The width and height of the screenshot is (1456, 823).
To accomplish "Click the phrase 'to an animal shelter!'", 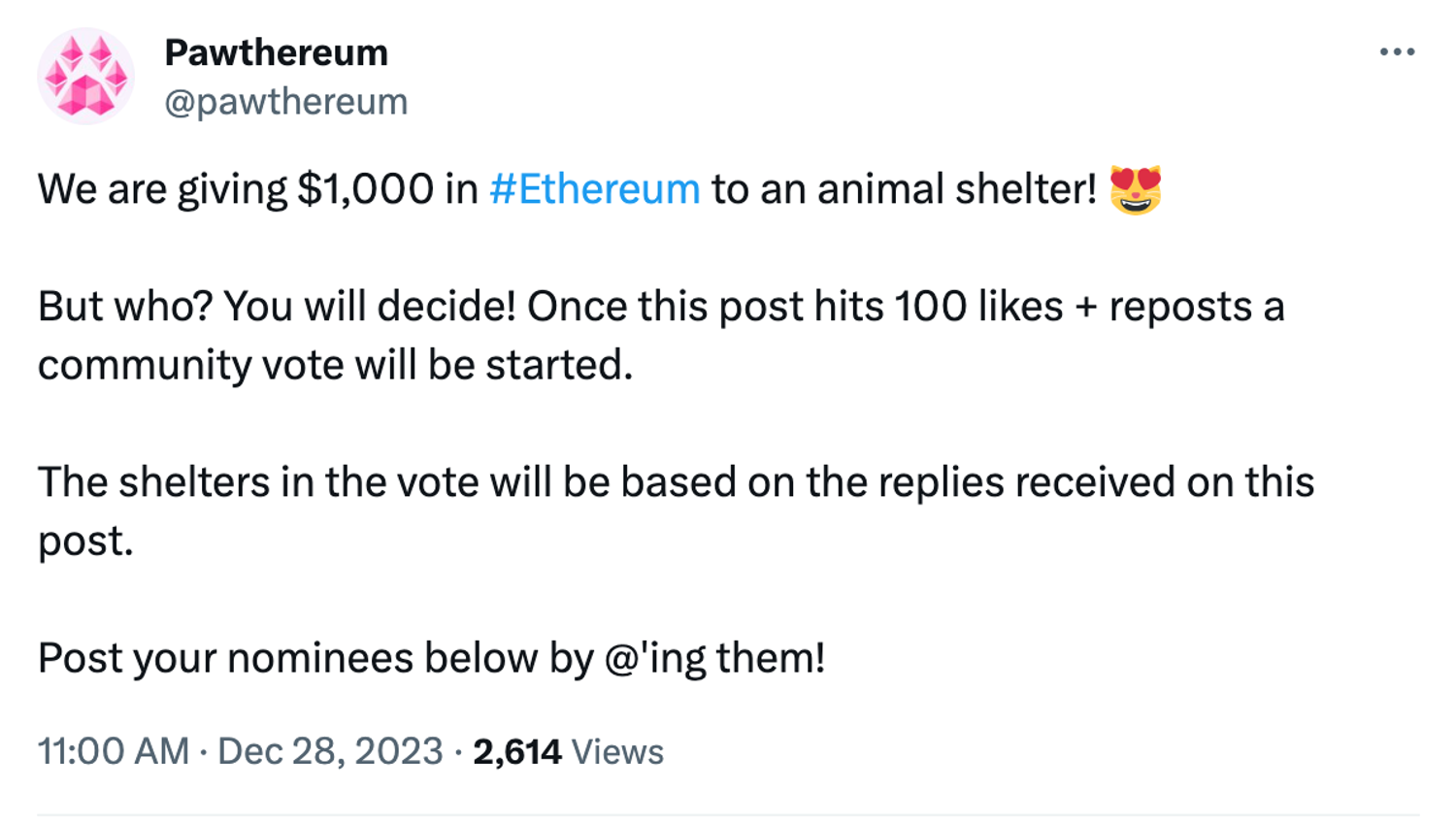I will tap(903, 189).
